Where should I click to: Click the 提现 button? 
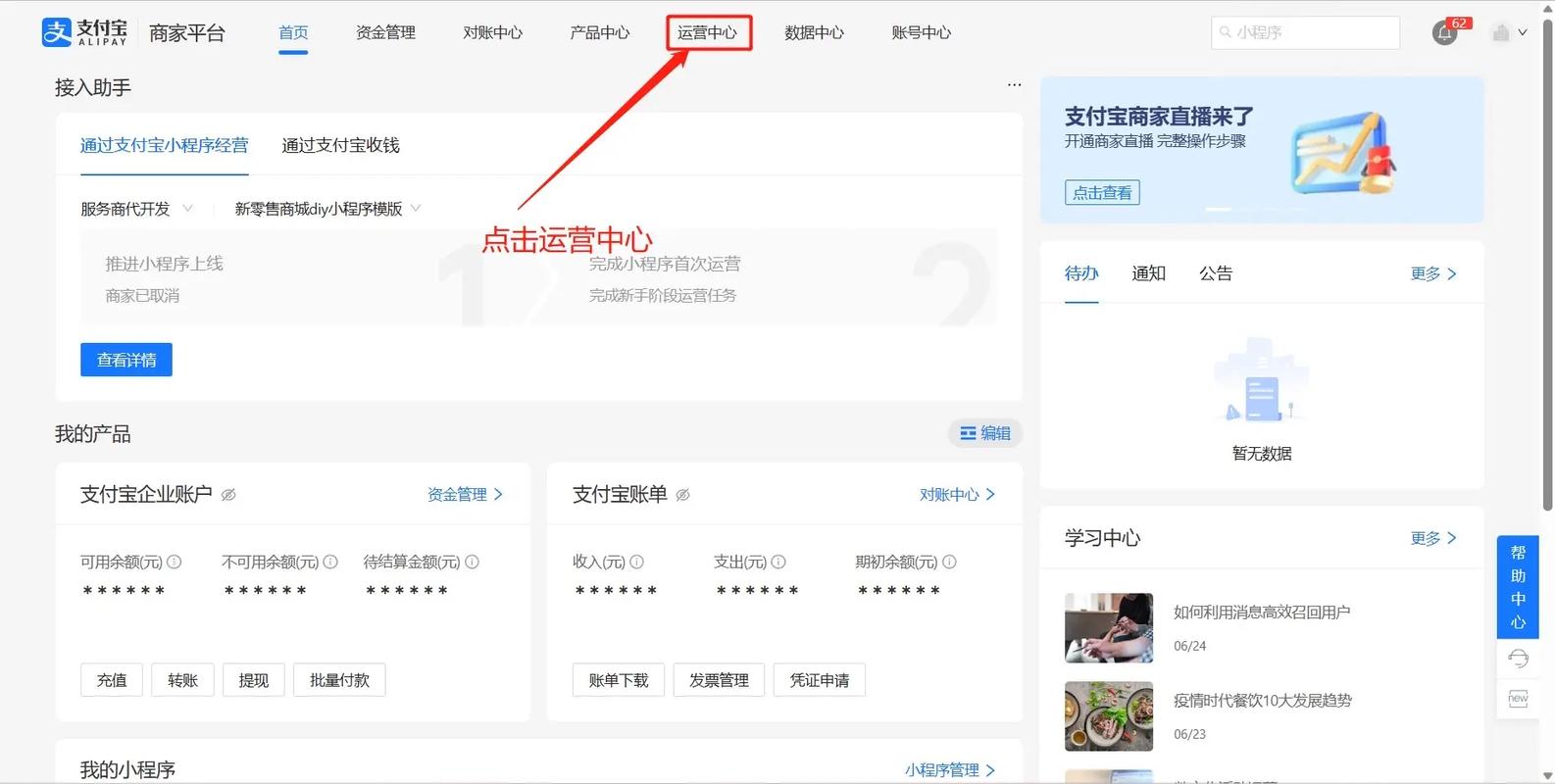click(253, 680)
